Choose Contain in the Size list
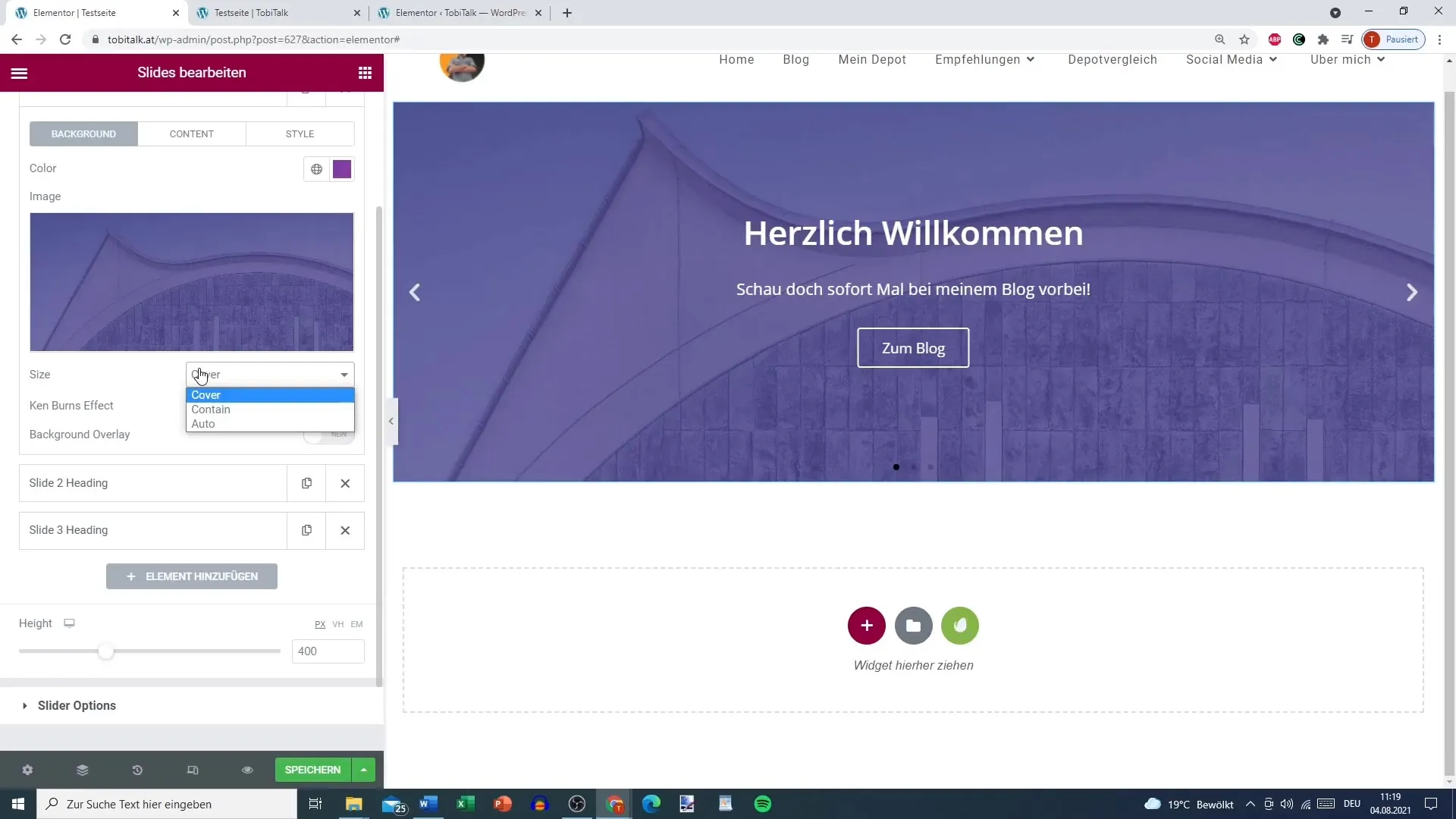 point(270,409)
